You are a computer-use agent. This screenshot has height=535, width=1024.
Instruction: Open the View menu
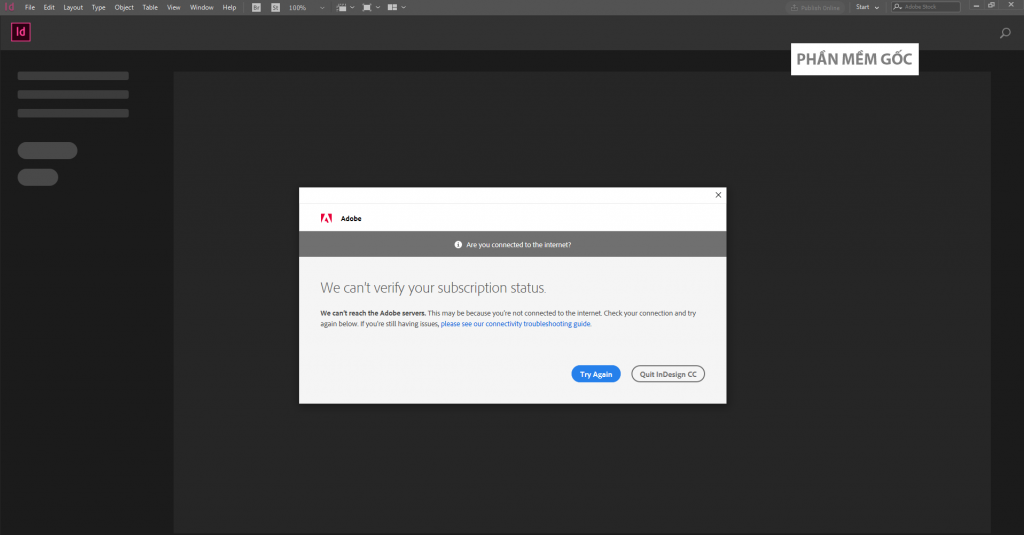[174, 8]
